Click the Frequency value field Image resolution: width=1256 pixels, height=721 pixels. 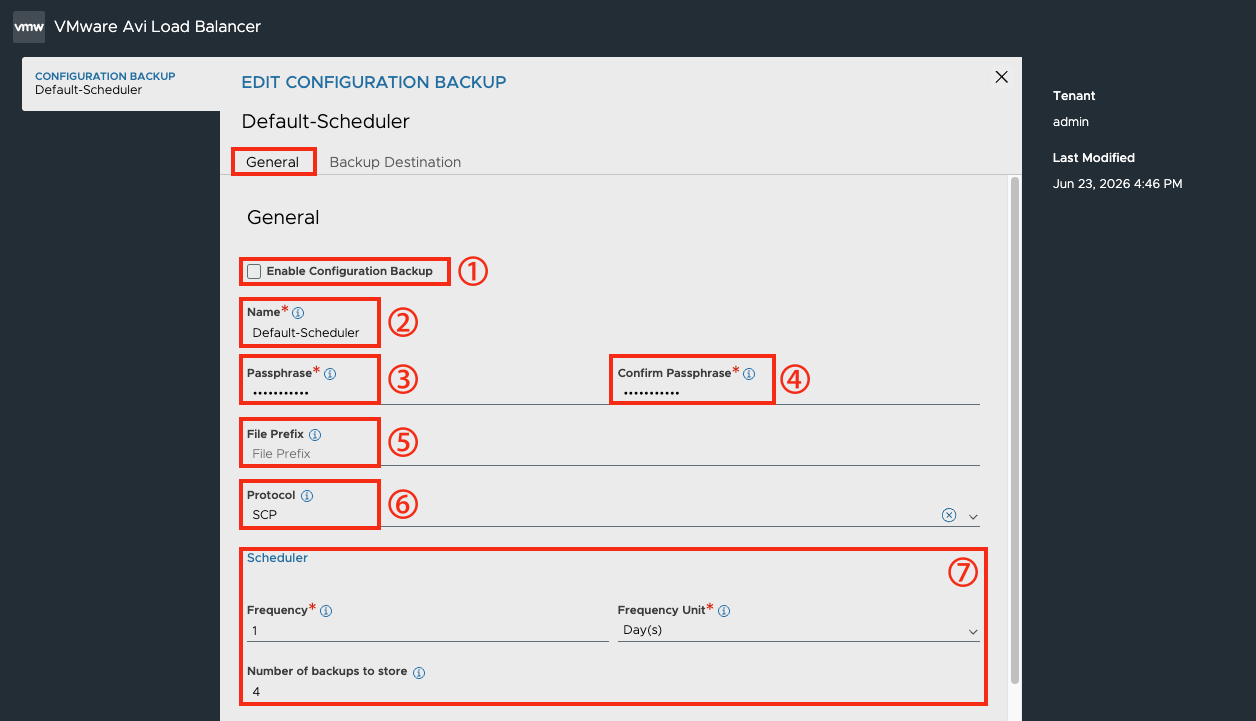pos(428,631)
